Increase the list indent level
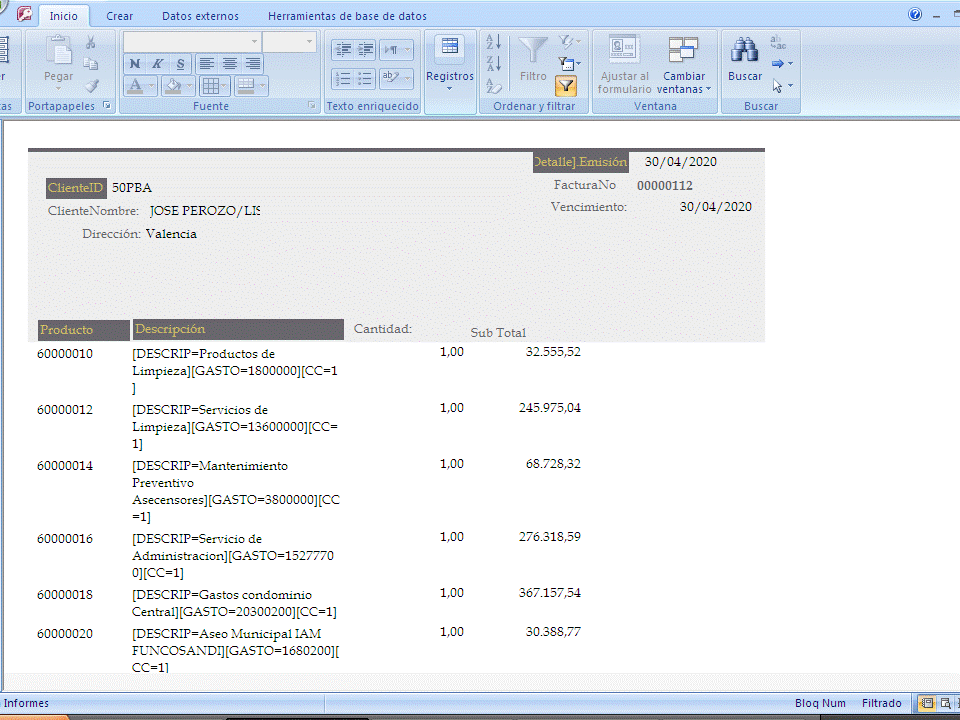 (x=366, y=50)
